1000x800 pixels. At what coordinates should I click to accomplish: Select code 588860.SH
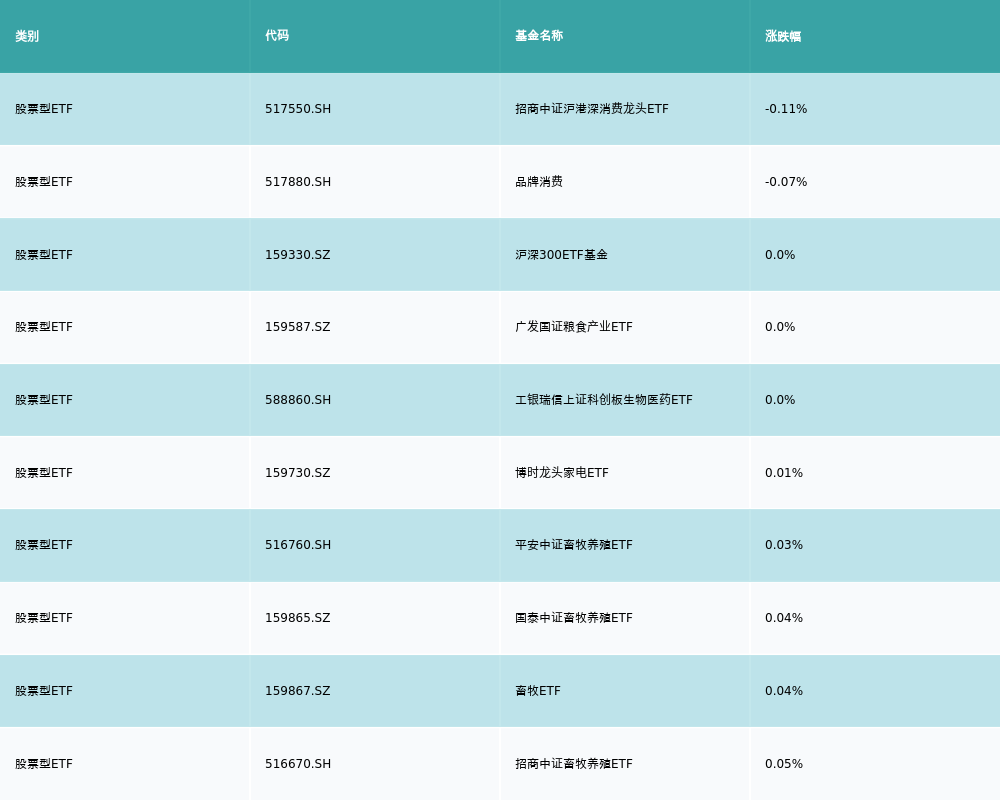coord(298,400)
